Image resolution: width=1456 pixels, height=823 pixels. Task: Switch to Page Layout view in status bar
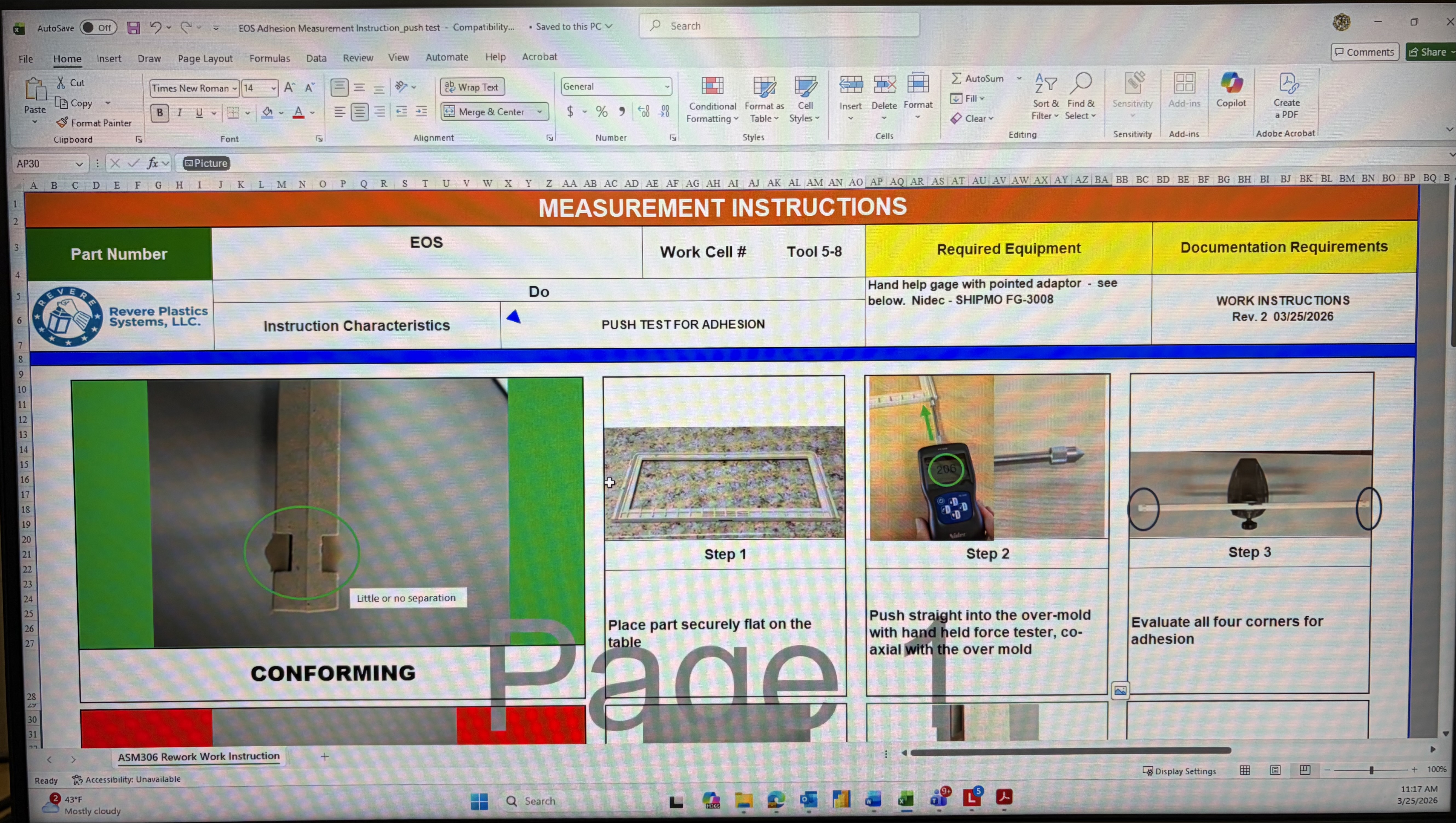click(1275, 770)
